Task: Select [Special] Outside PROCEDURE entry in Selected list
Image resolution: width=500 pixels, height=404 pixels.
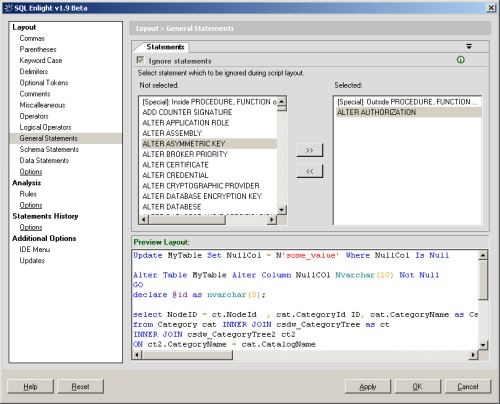Action: pyautogui.click(x=408, y=102)
